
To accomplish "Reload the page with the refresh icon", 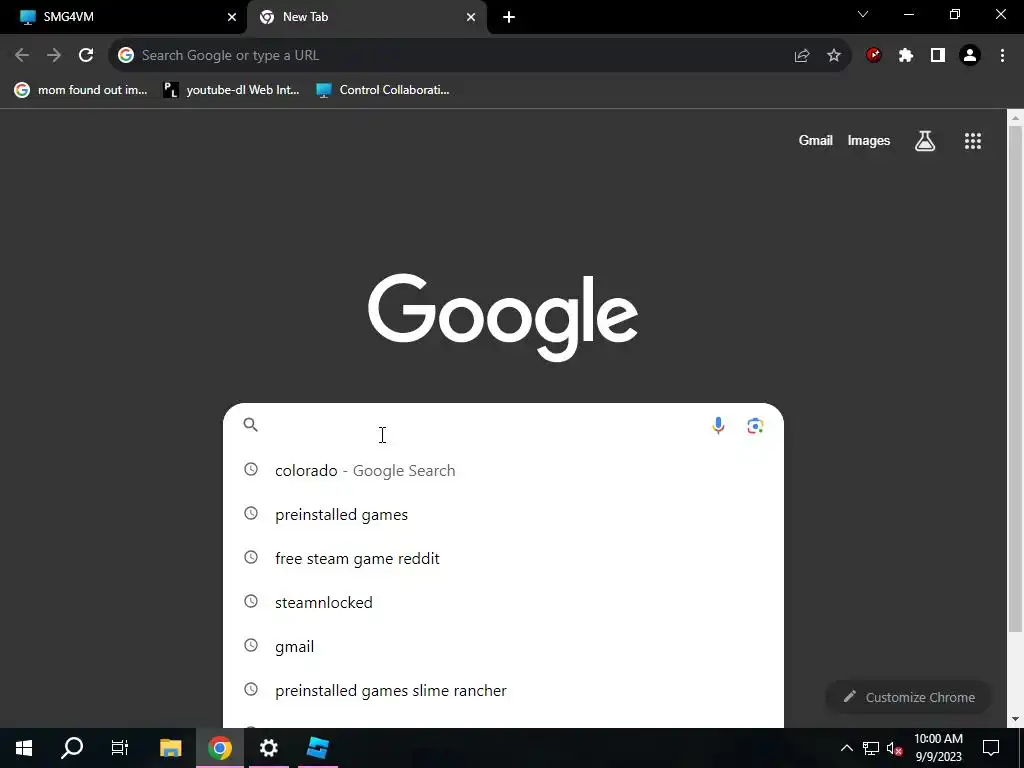I will pos(86,56).
